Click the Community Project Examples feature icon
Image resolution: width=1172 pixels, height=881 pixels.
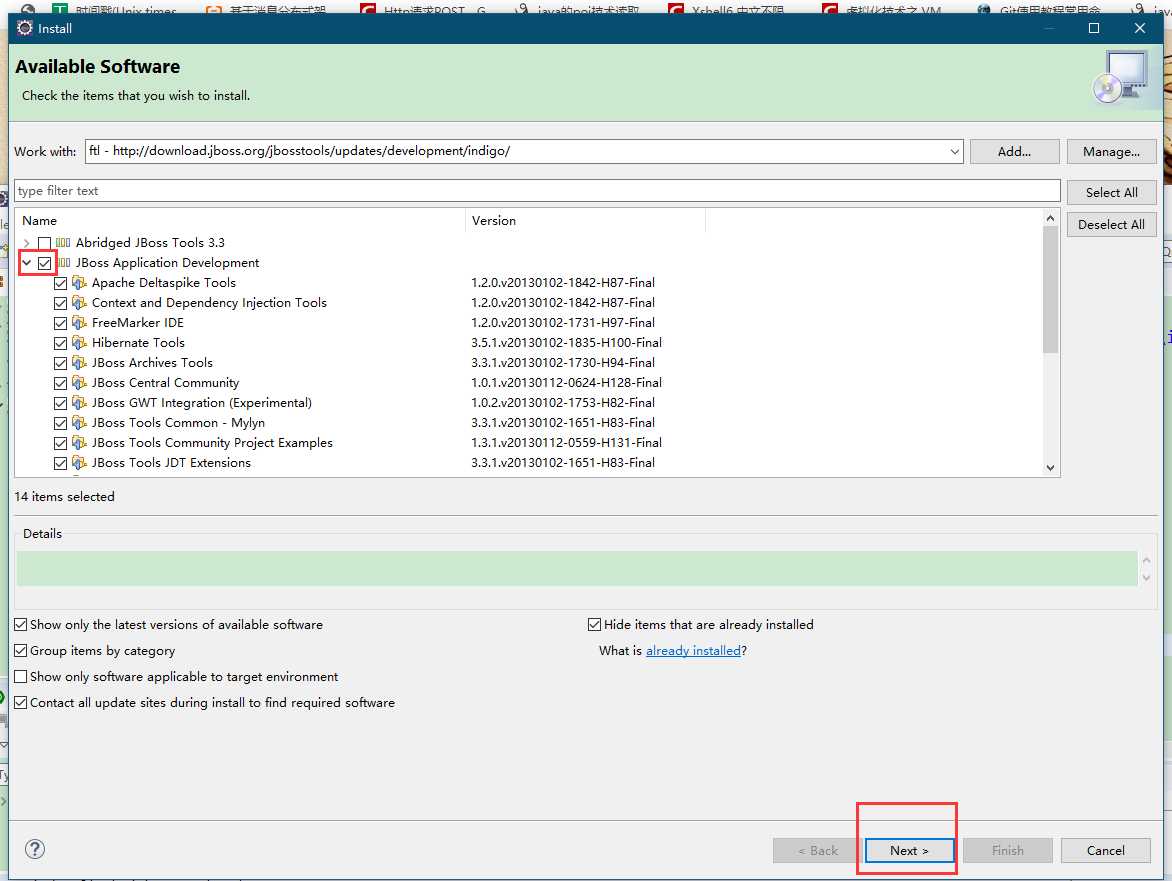79,443
